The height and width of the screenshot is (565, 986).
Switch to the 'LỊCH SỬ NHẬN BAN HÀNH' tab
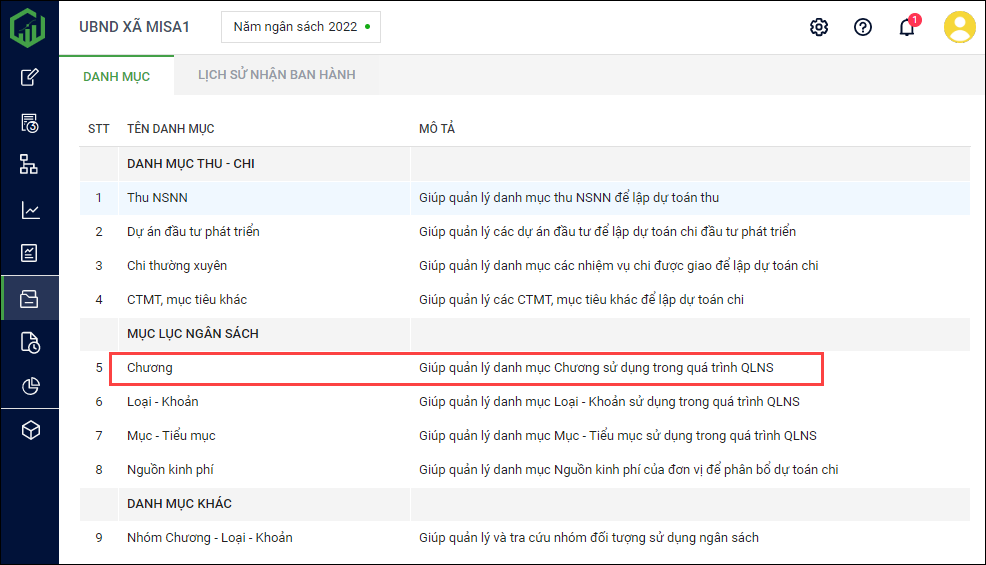tap(276, 75)
